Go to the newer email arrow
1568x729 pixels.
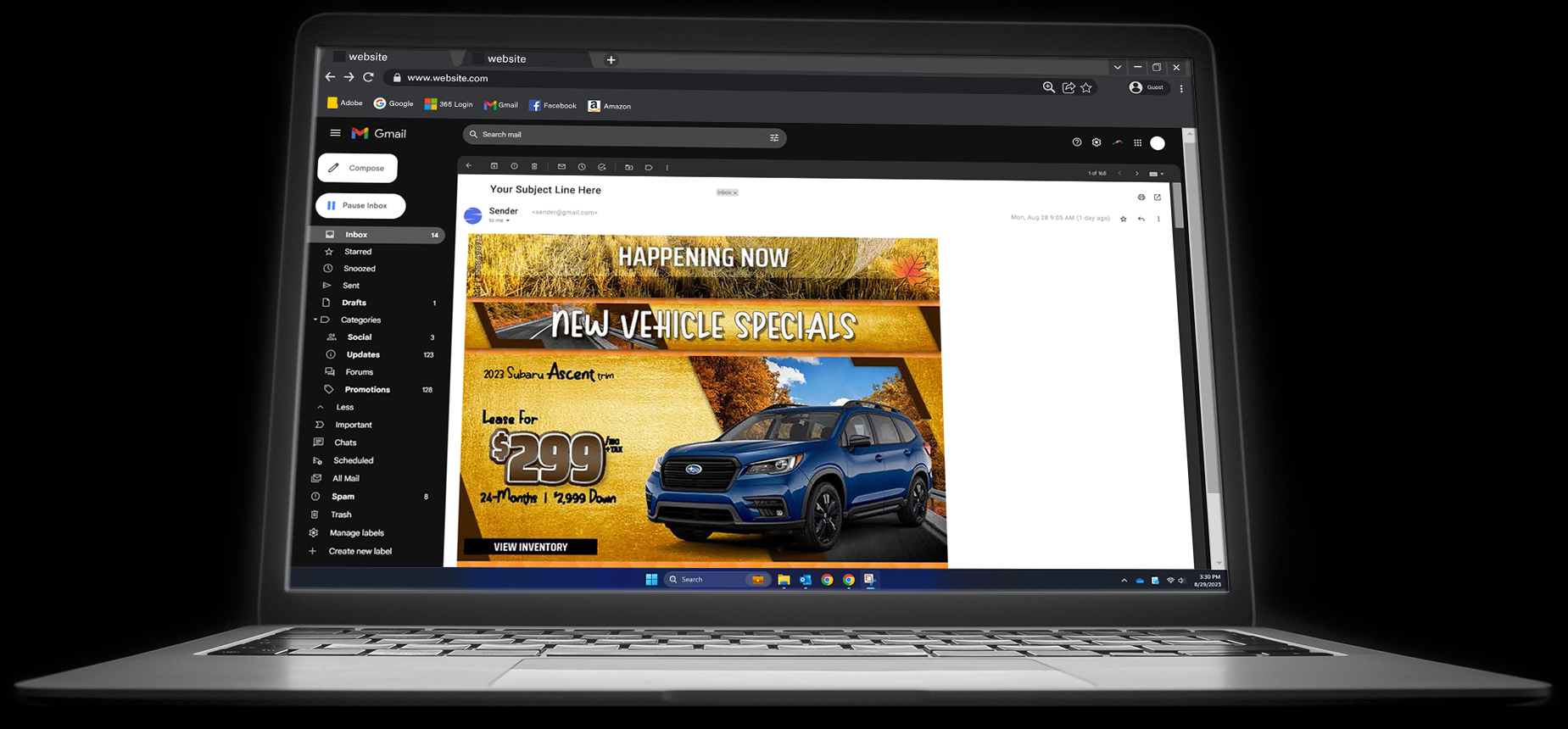point(1119,174)
